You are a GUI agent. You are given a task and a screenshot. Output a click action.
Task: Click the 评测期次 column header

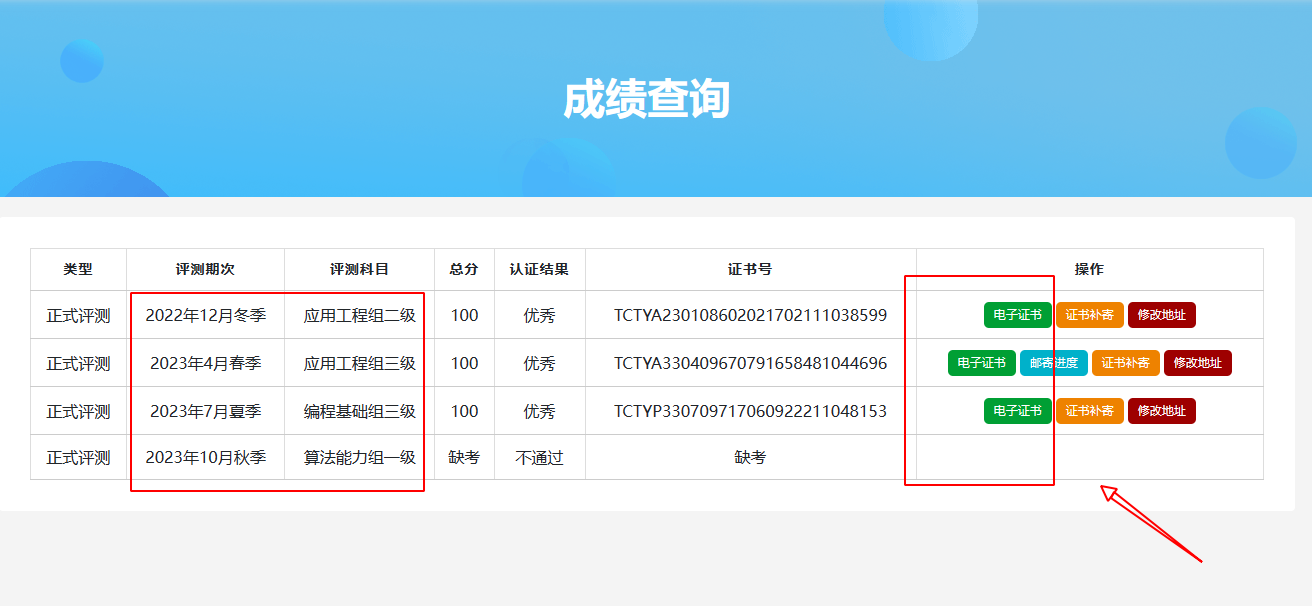pyautogui.click(x=205, y=270)
